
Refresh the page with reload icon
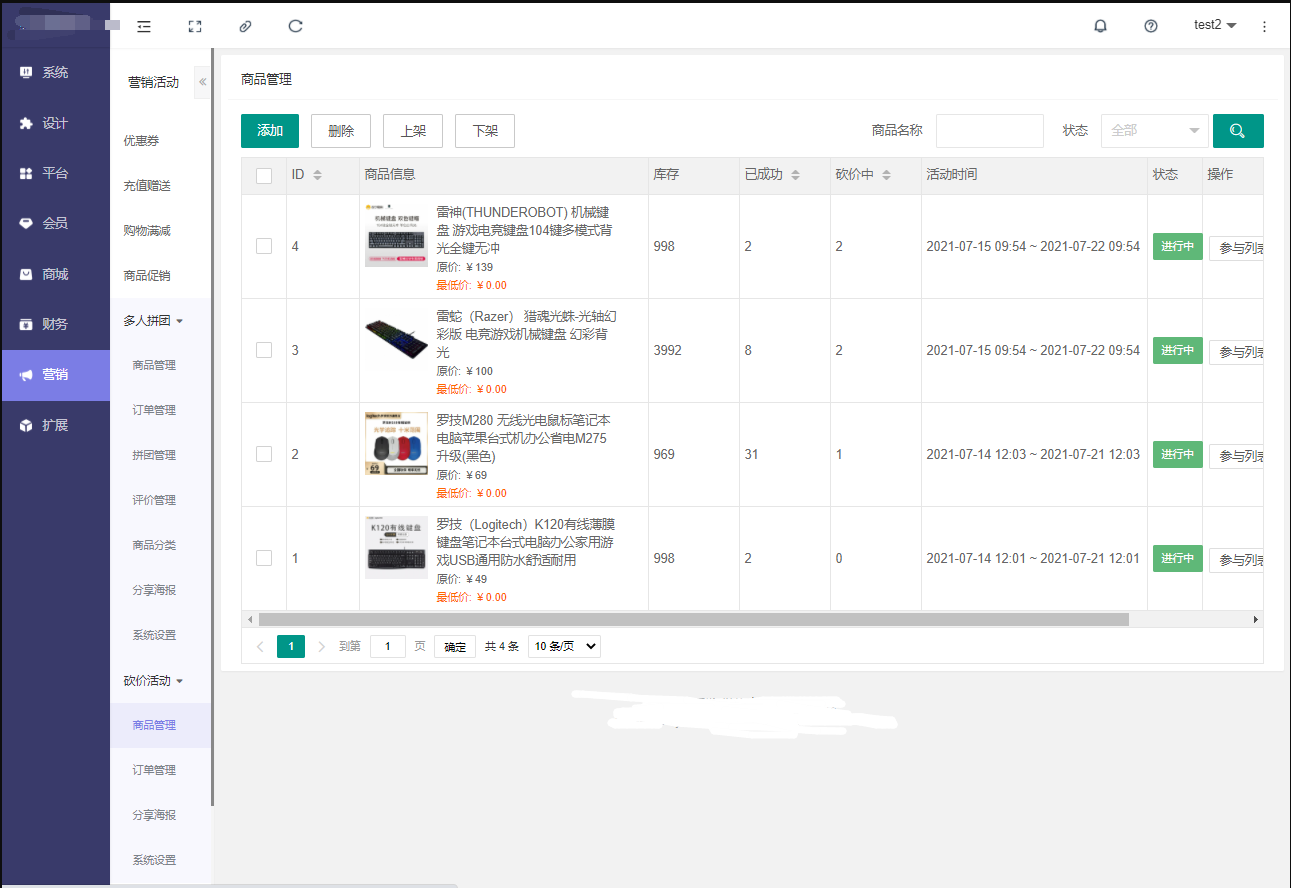pyautogui.click(x=295, y=26)
